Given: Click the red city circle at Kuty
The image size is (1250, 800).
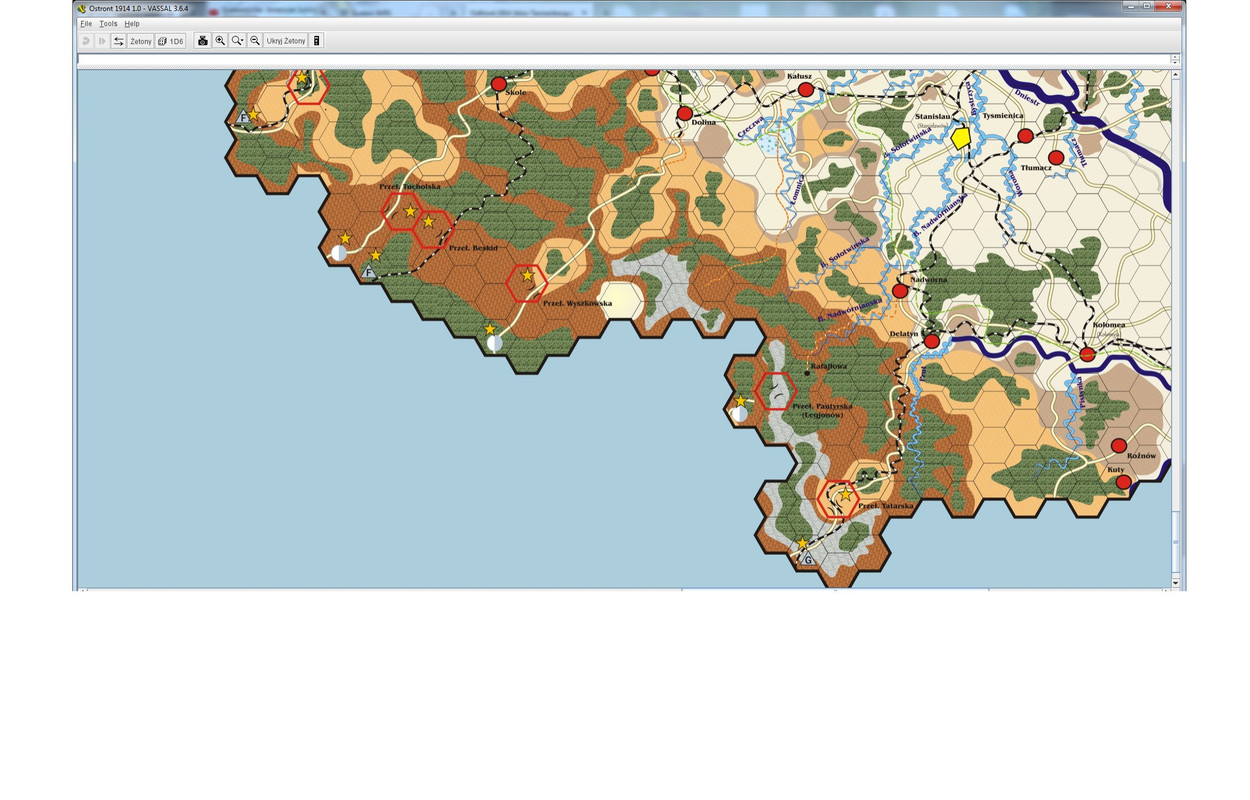Looking at the screenshot, I should tap(1124, 482).
